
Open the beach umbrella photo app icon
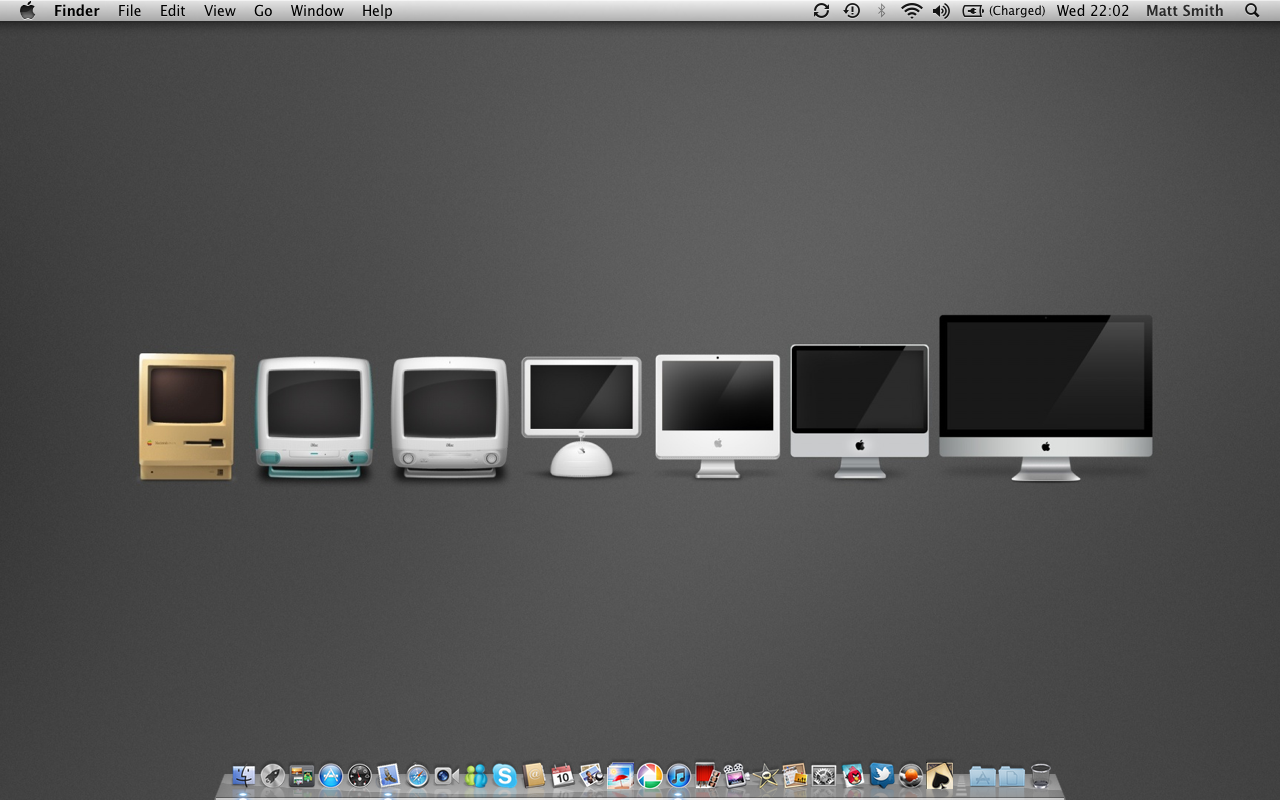[620, 775]
